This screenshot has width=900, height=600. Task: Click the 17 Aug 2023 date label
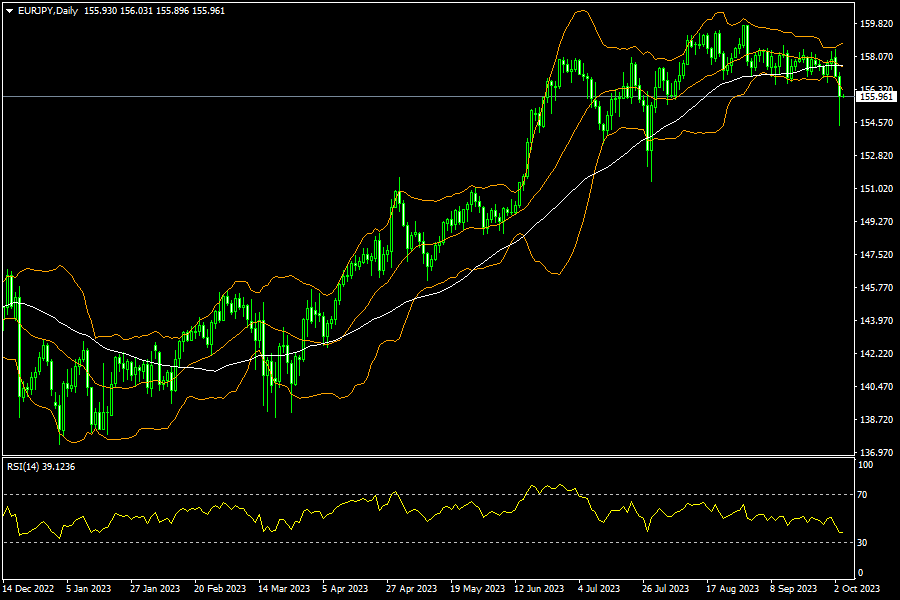(x=732, y=589)
